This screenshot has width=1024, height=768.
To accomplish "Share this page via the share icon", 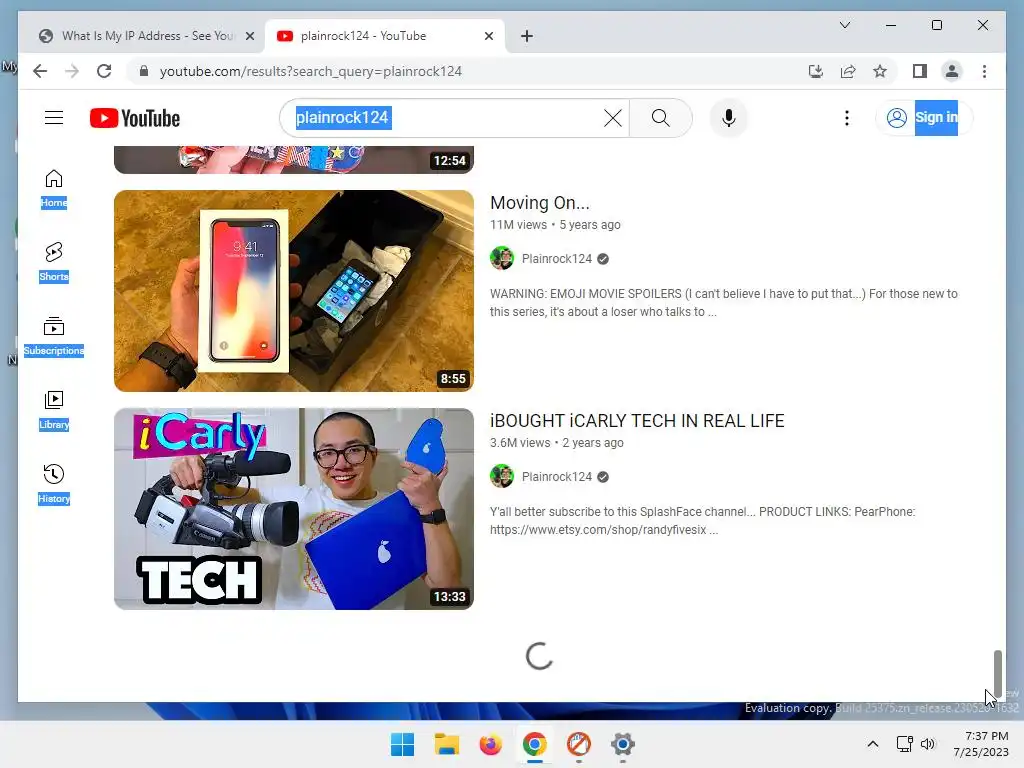I will (848, 71).
